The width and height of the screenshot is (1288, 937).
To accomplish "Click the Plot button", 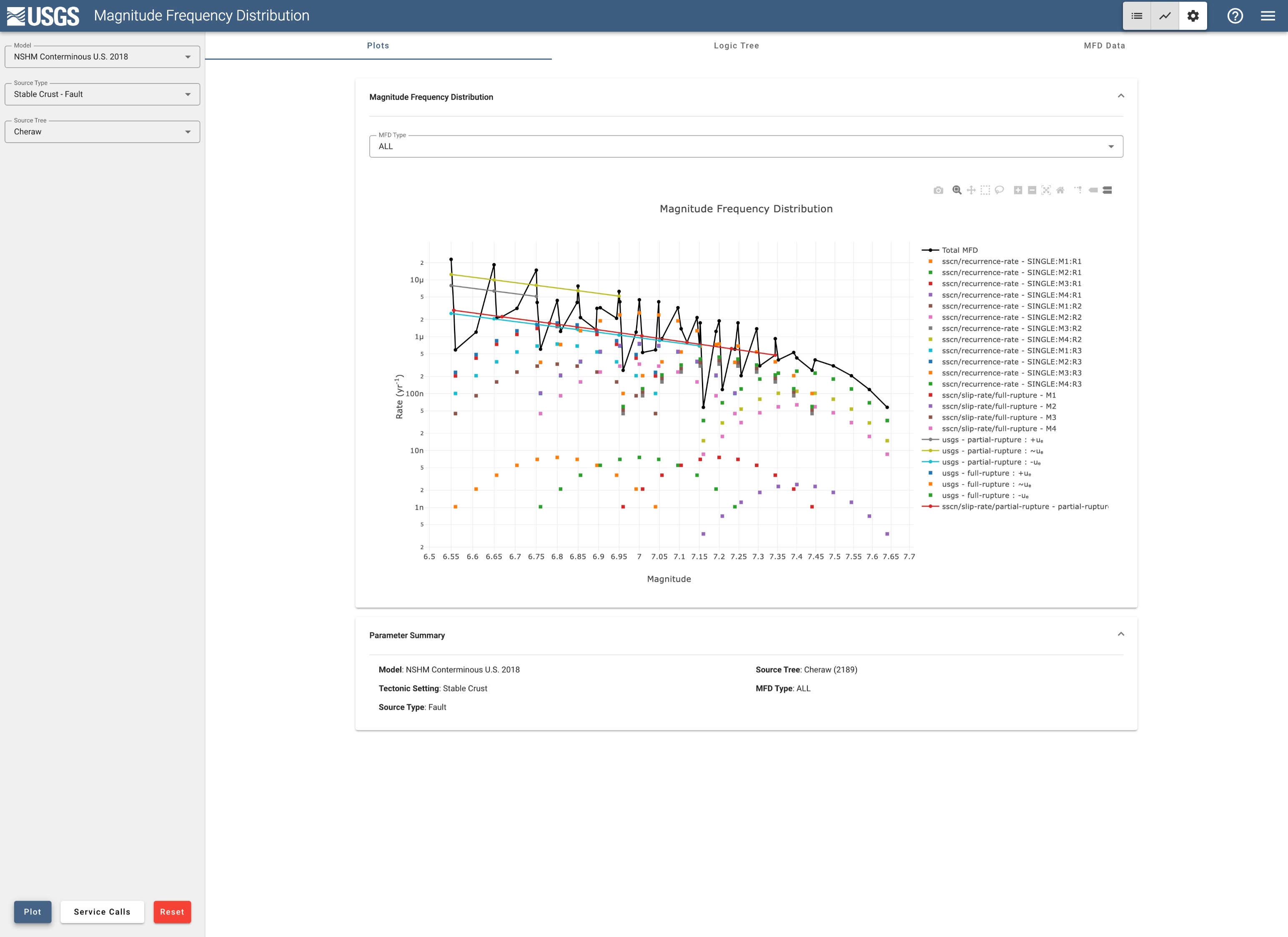I will [x=33, y=912].
